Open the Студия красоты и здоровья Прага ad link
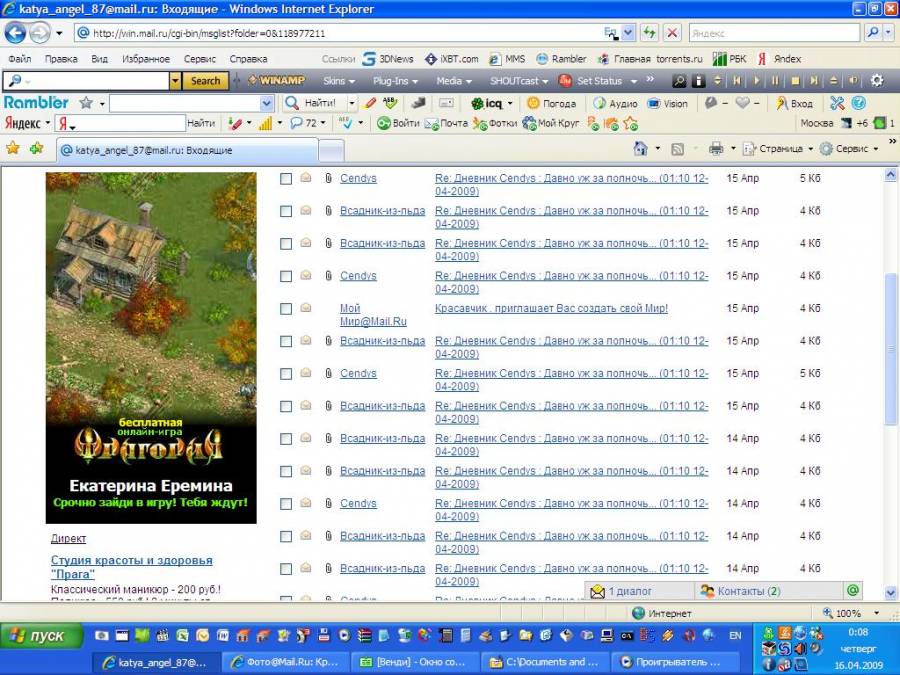The width and height of the screenshot is (900, 675). click(x=131, y=567)
